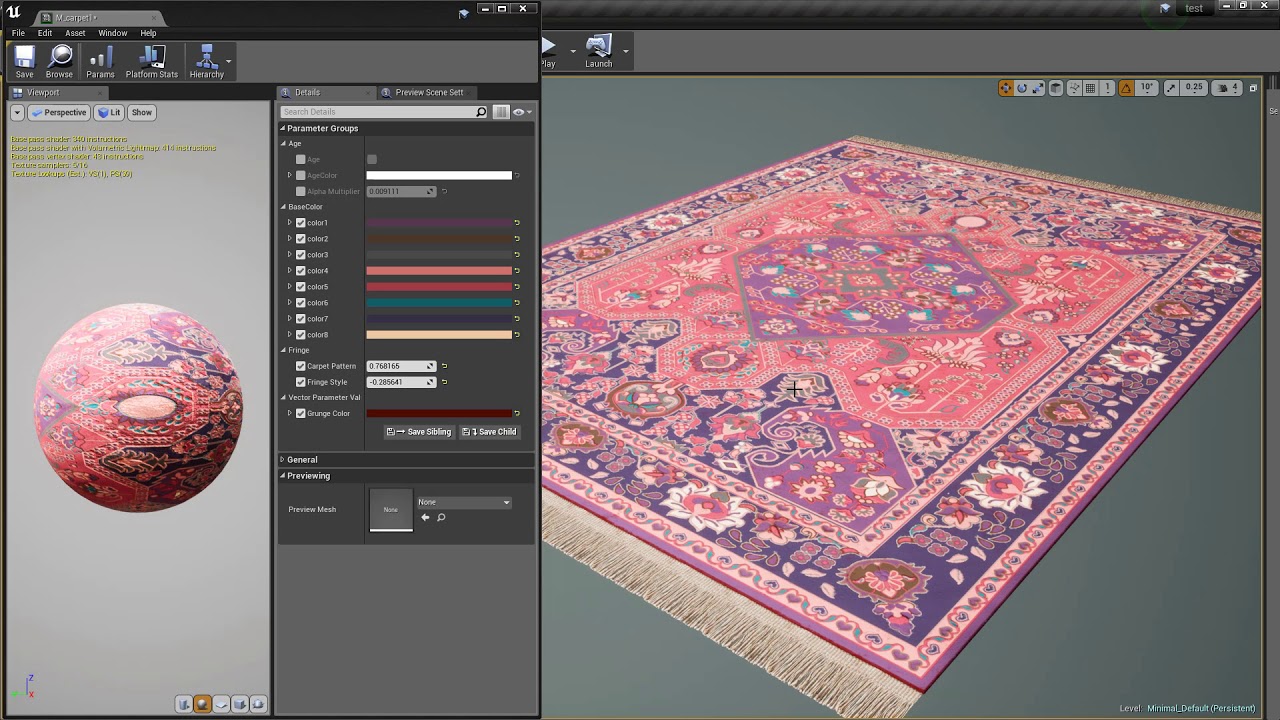This screenshot has height=720, width=1280.
Task: Set the preview mesh to sphere
Action: tap(203, 704)
